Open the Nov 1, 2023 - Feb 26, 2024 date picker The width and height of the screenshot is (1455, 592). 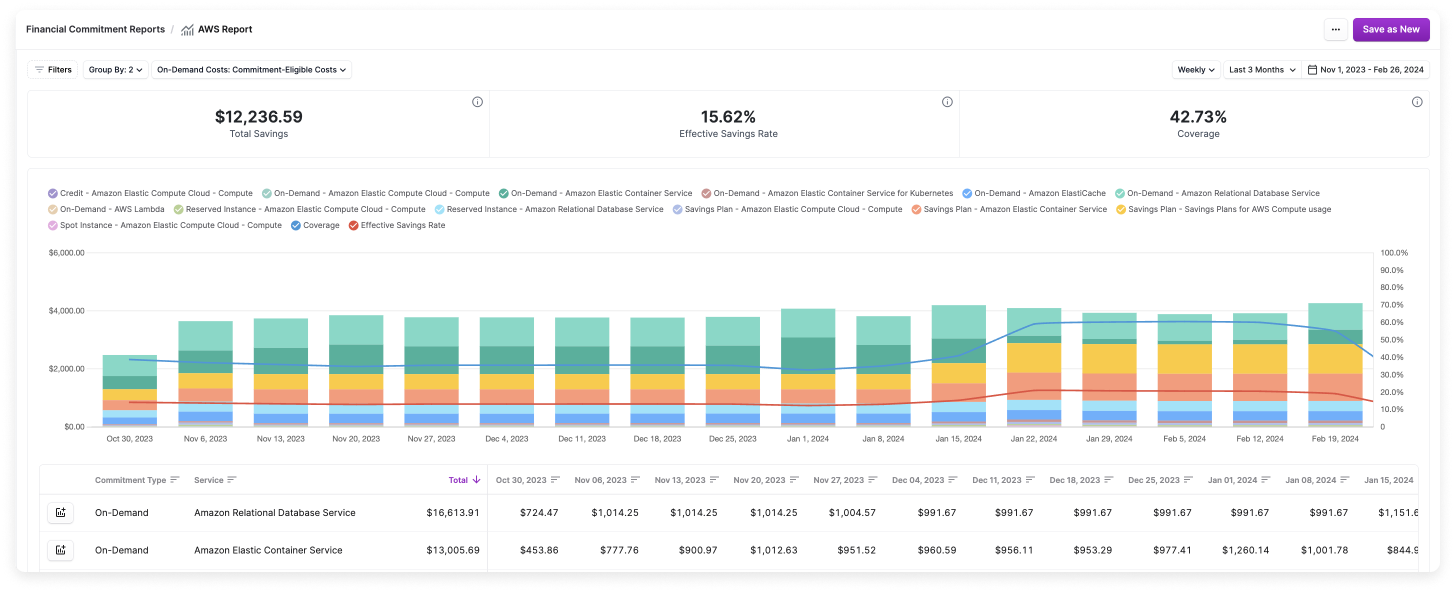click(x=1365, y=70)
